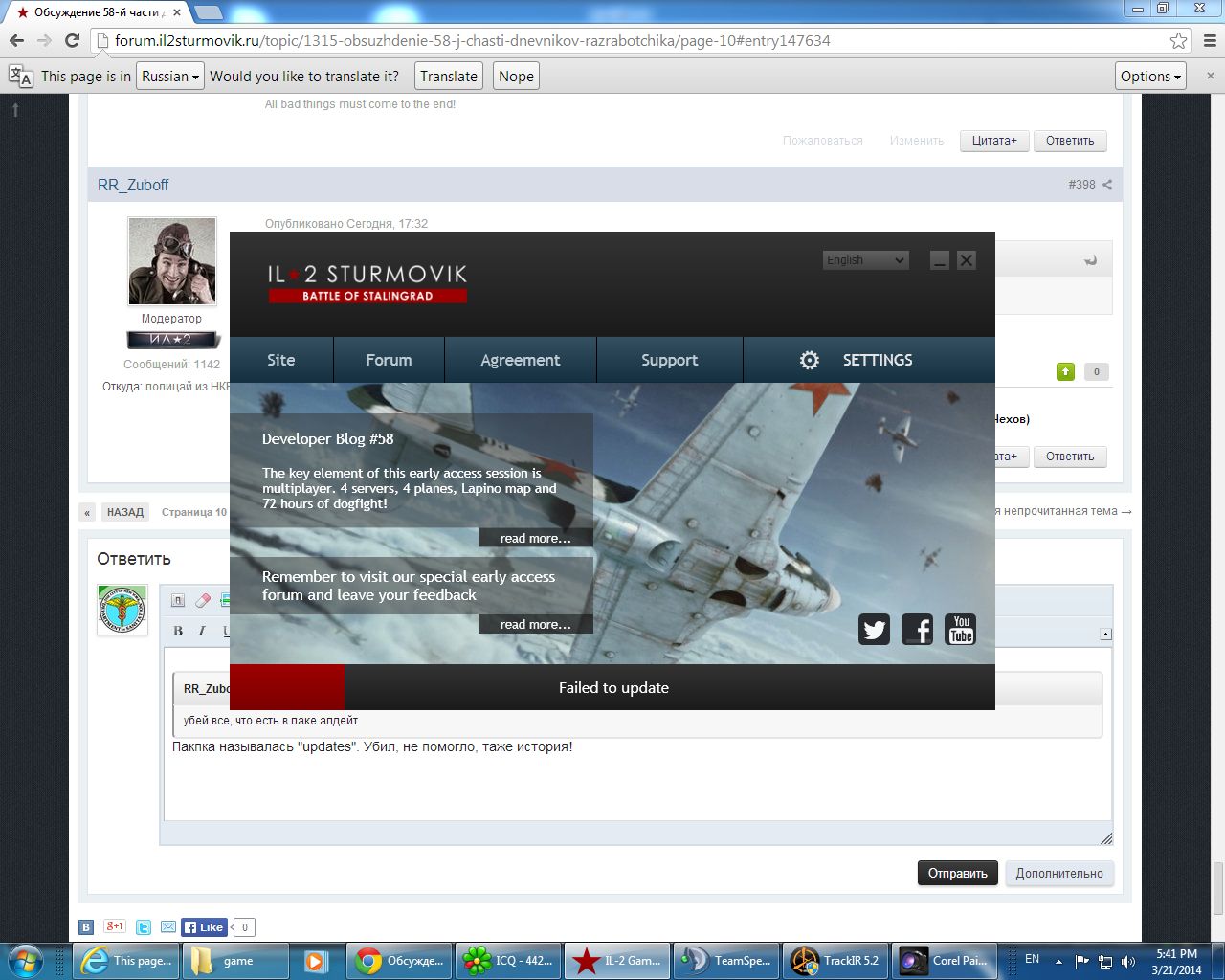The image size is (1225, 980).
Task: Open the Forum tab in the launcher
Action: [x=389, y=360]
